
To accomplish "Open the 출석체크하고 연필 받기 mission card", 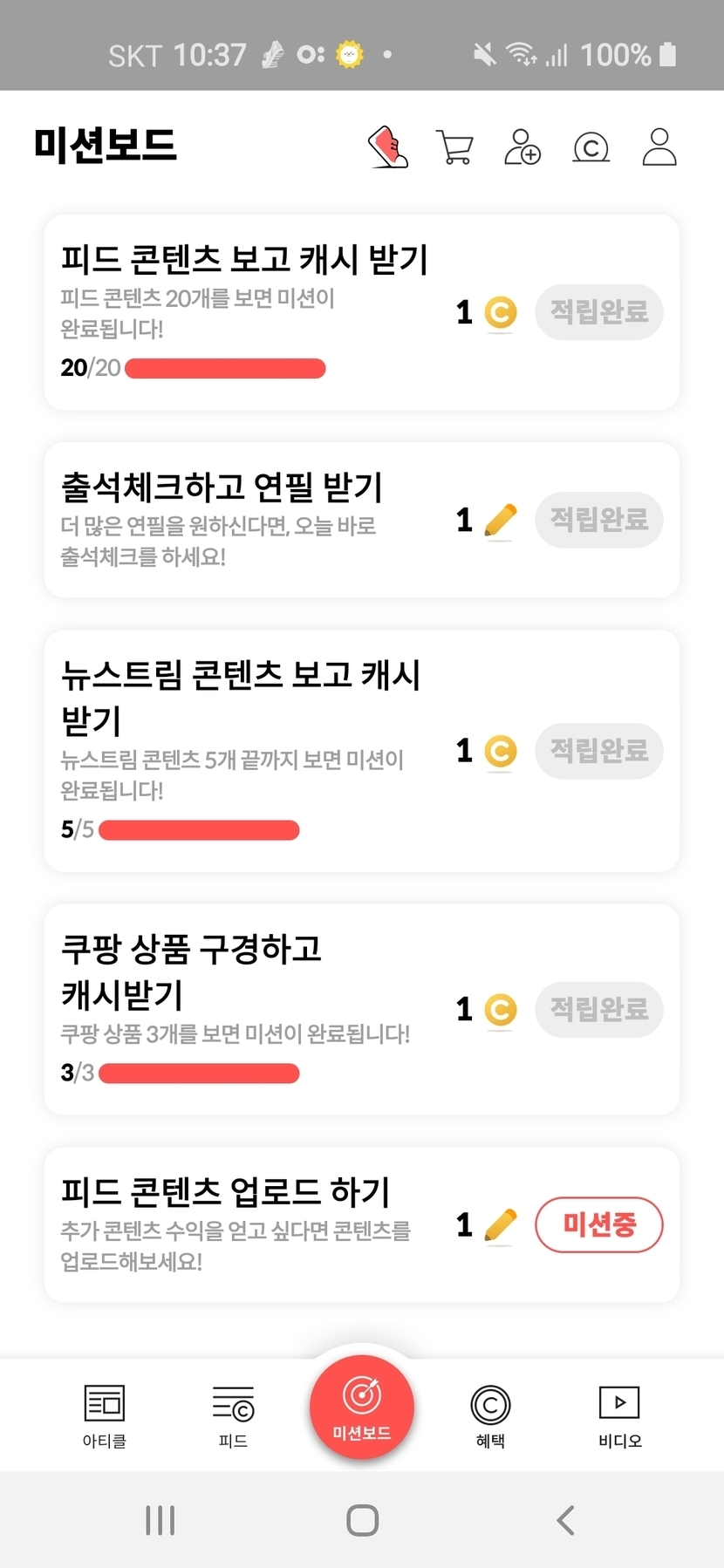I will point(244,520).
